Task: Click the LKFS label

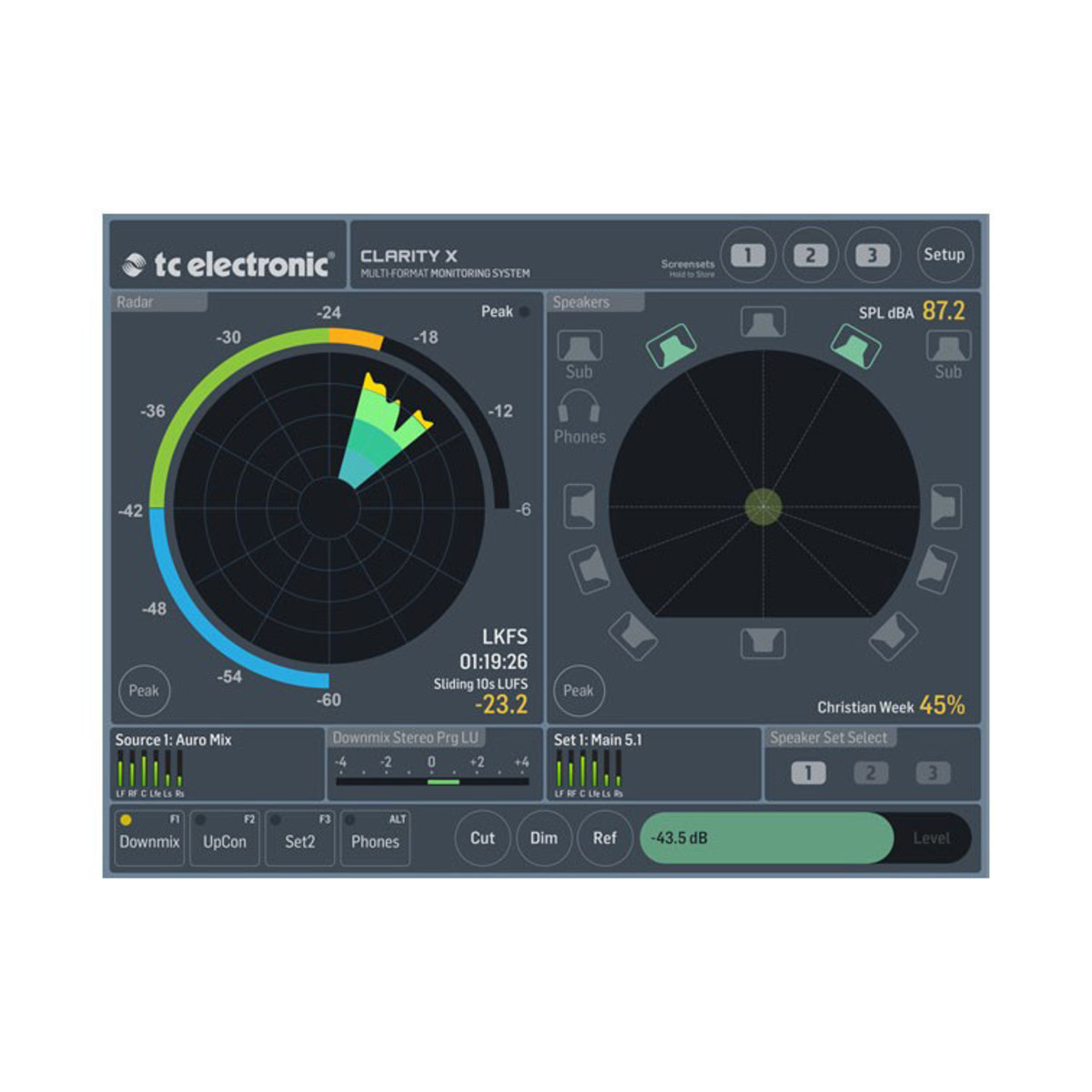Action: point(505,637)
